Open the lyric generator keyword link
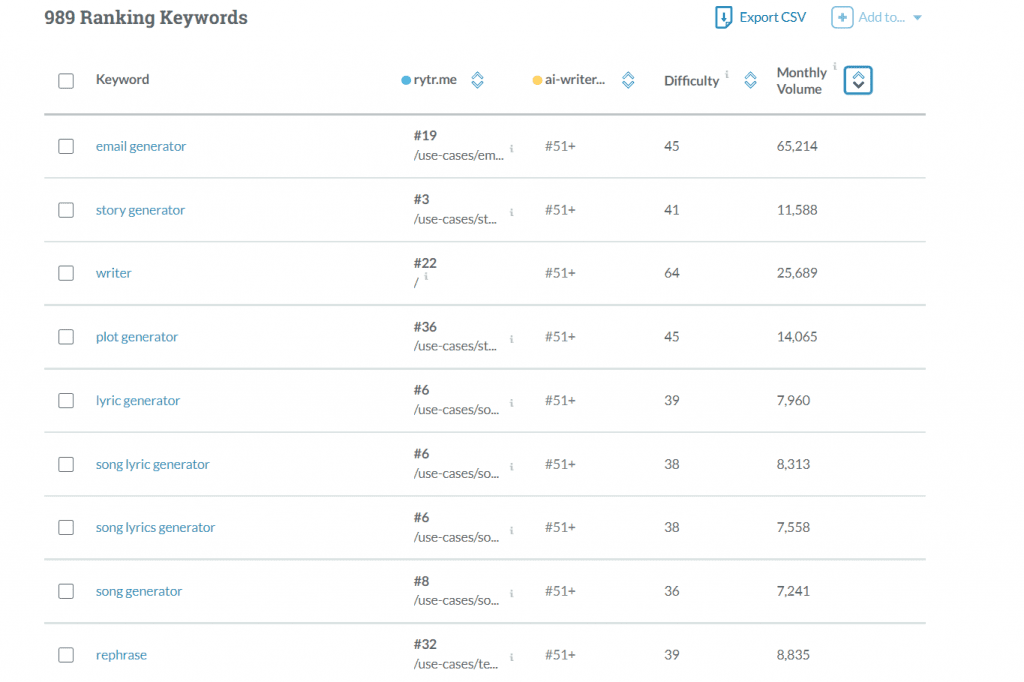Viewport: 1024px width, 682px height. coord(138,400)
